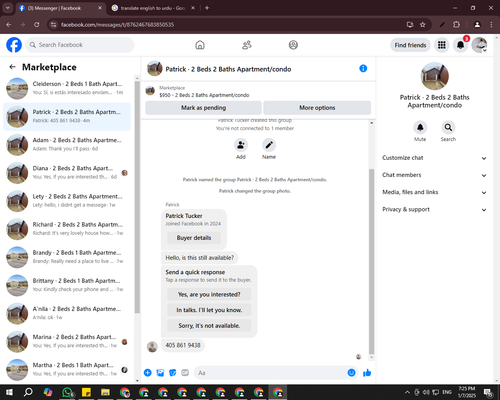Open Richard 2 Beds 2 Baths conversation
This screenshot has height=400, width=500.
pyautogui.click(x=67, y=229)
